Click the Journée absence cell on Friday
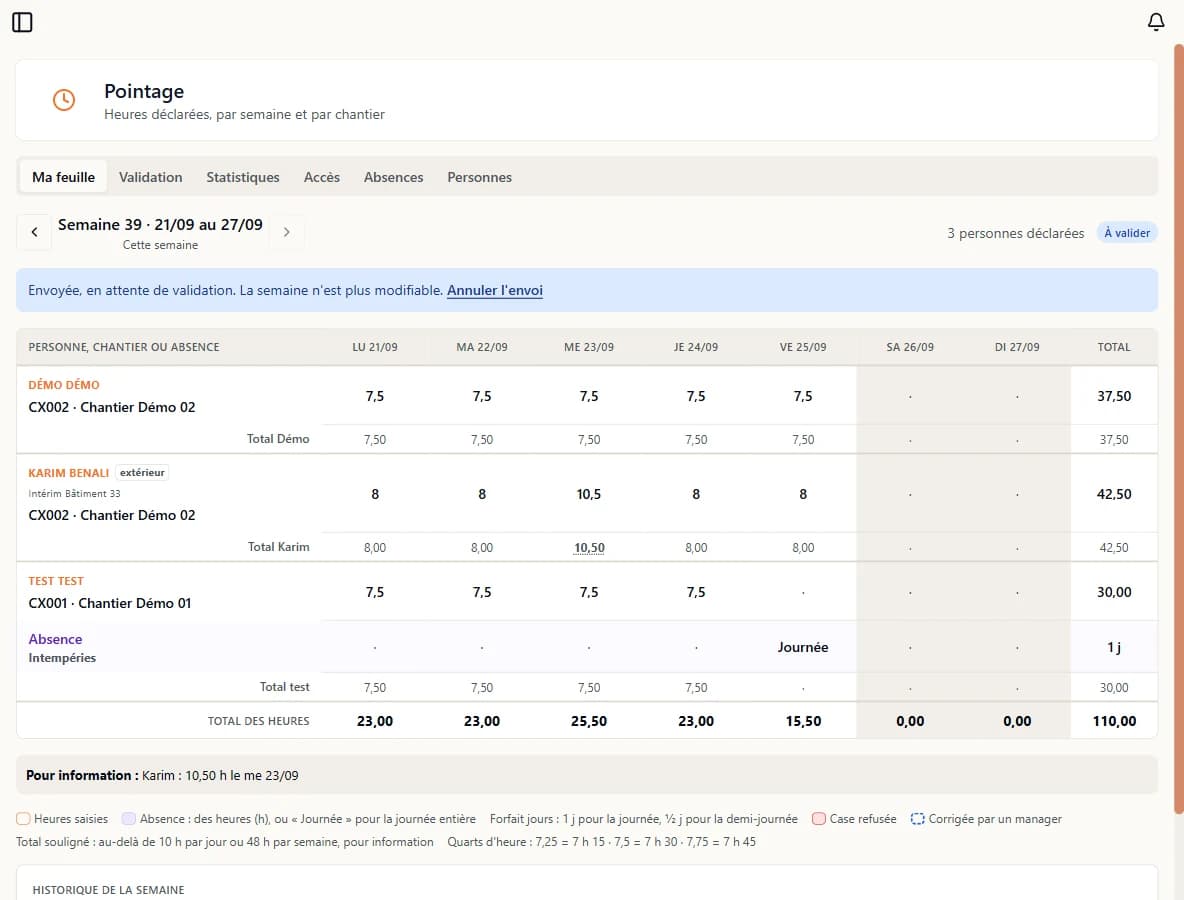Viewport: 1184px width, 900px height. click(803, 648)
